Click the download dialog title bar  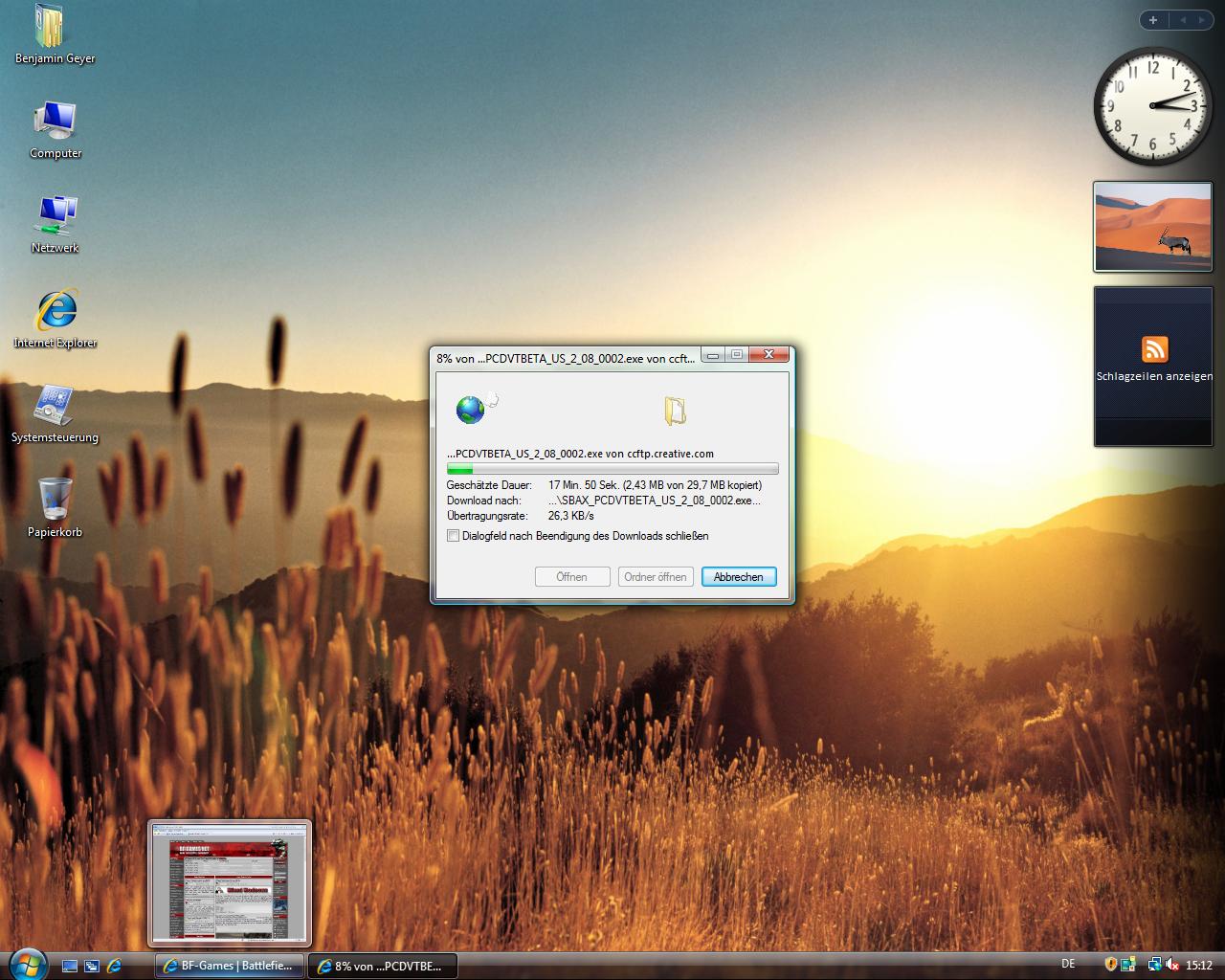(567, 358)
